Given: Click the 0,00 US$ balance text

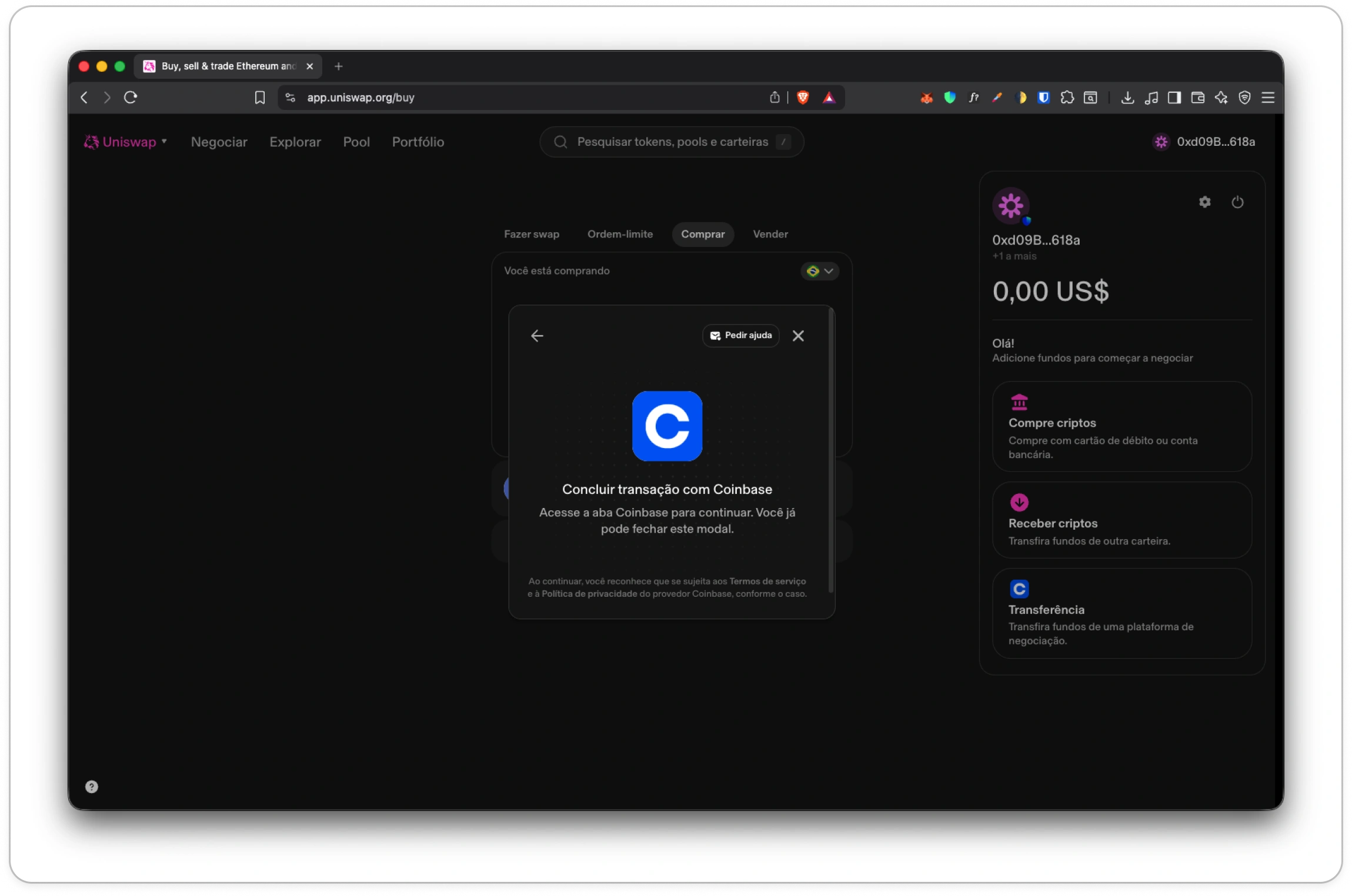Looking at the screenshot, I should (x=1050, y=291).
